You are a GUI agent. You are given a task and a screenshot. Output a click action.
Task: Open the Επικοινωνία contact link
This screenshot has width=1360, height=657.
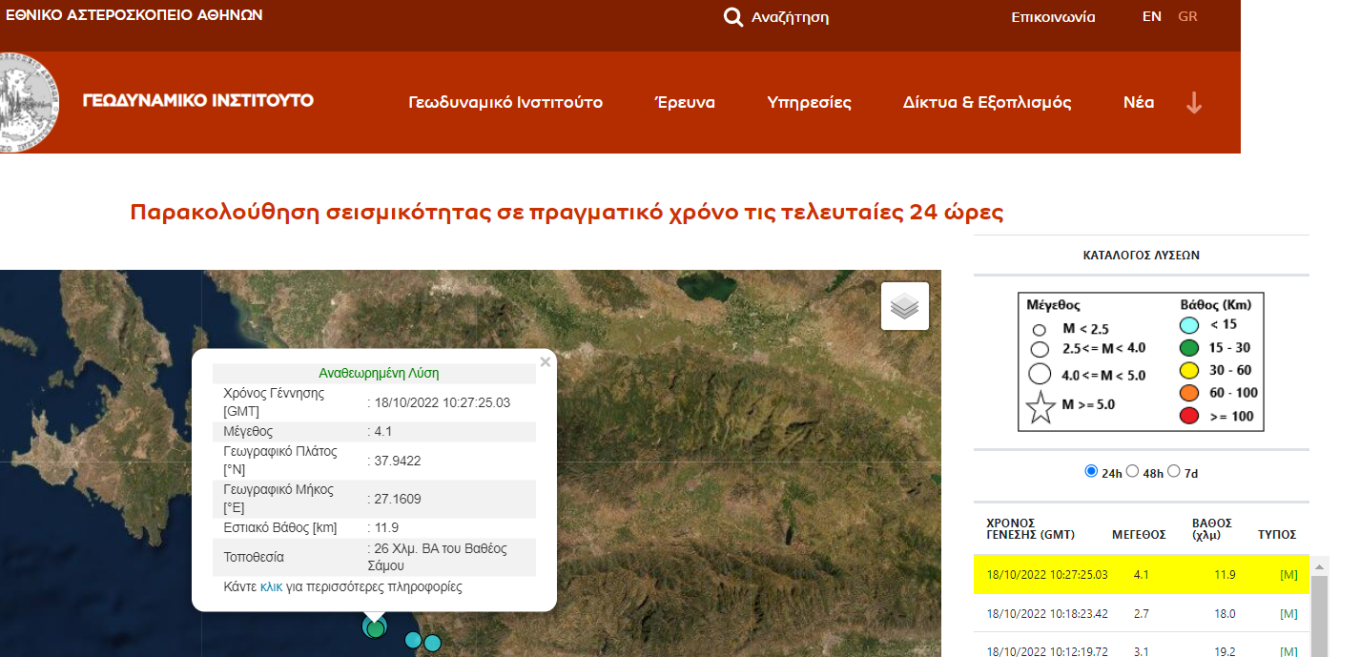tap(1053, 17)
